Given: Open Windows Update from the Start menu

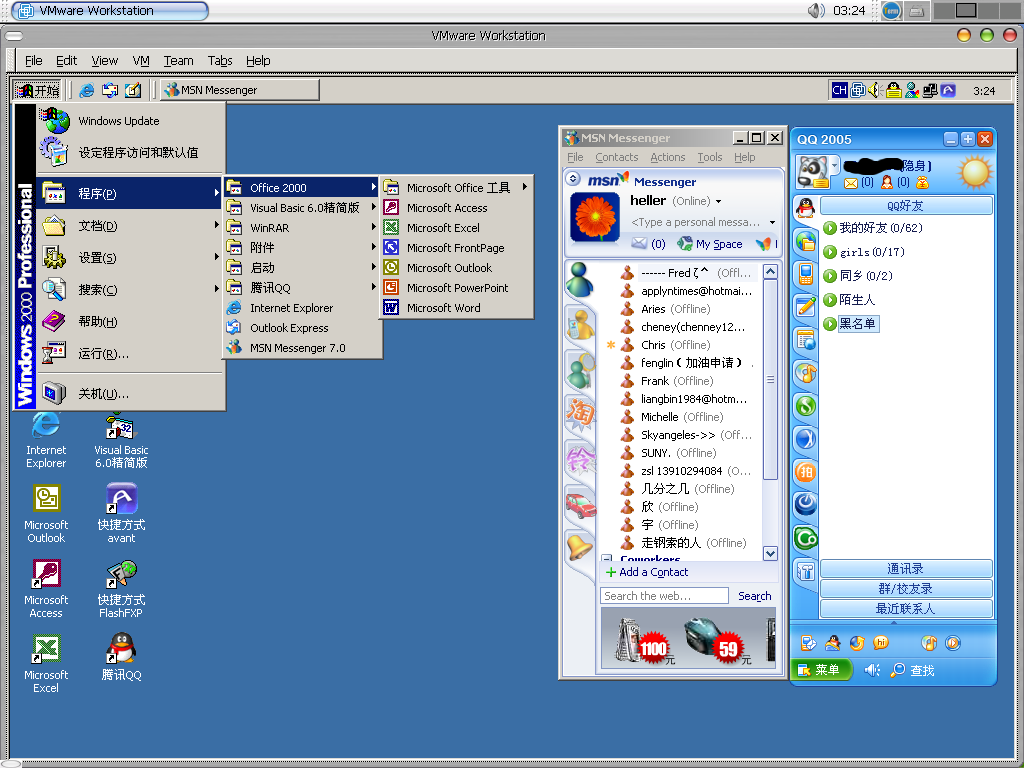Looking at the screenshot, I should (130, 121).
